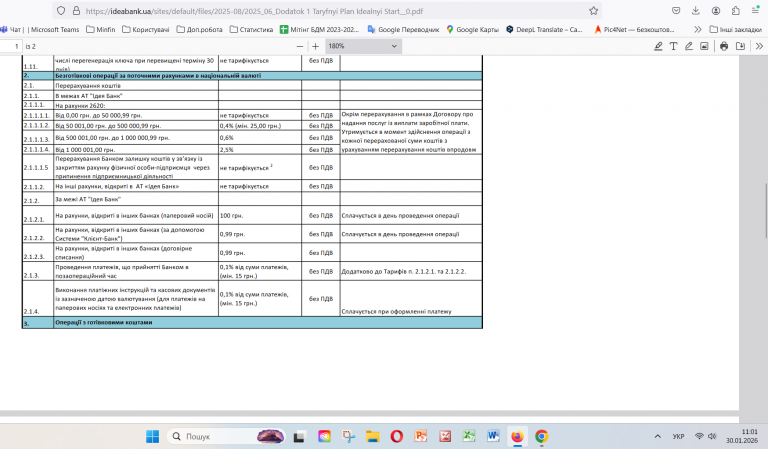
Task: Switch to Firefox taskbar icon
Action: [x=517, y=436]
